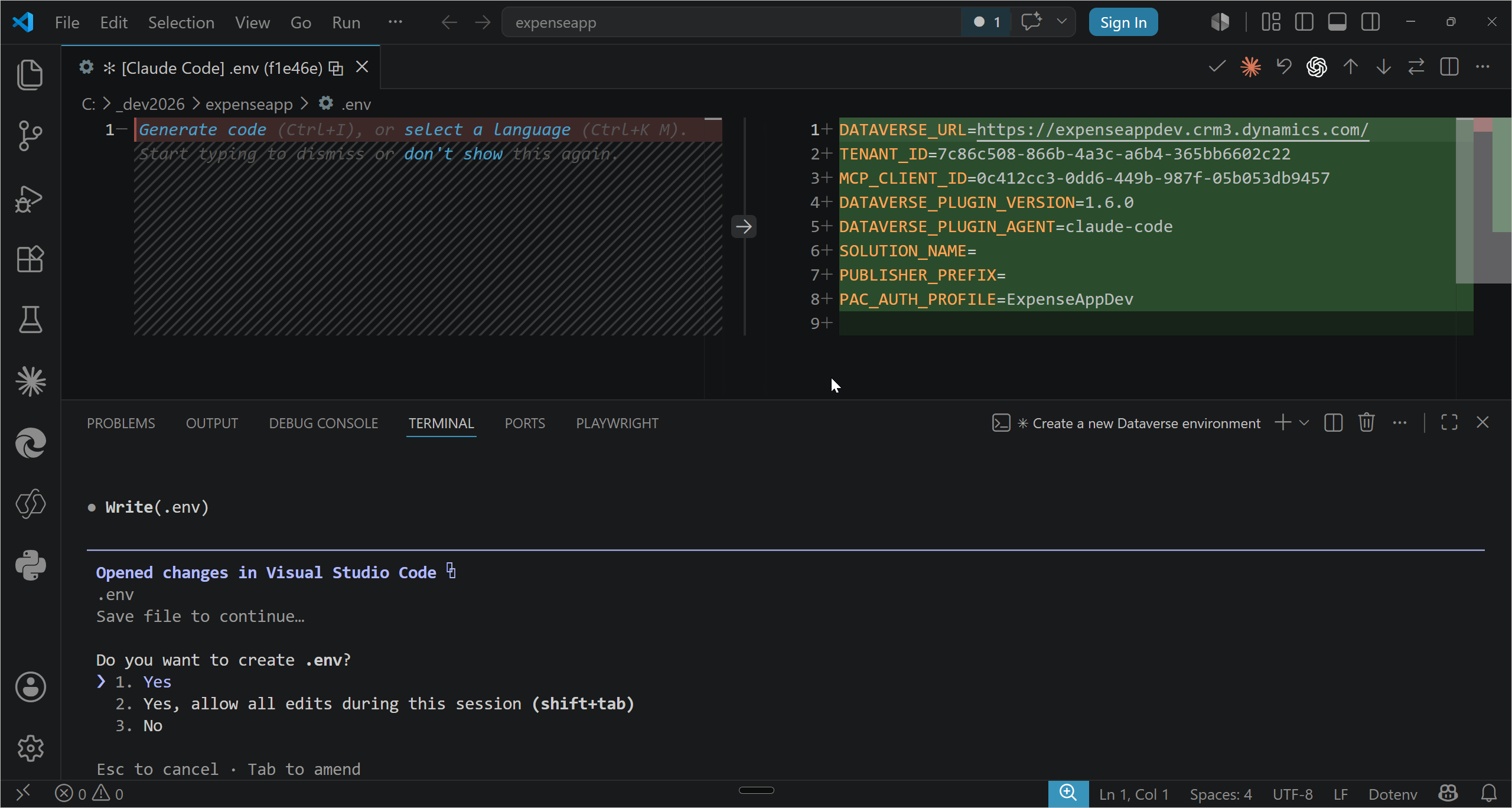Toggle primary side bar visibility

1304,22
